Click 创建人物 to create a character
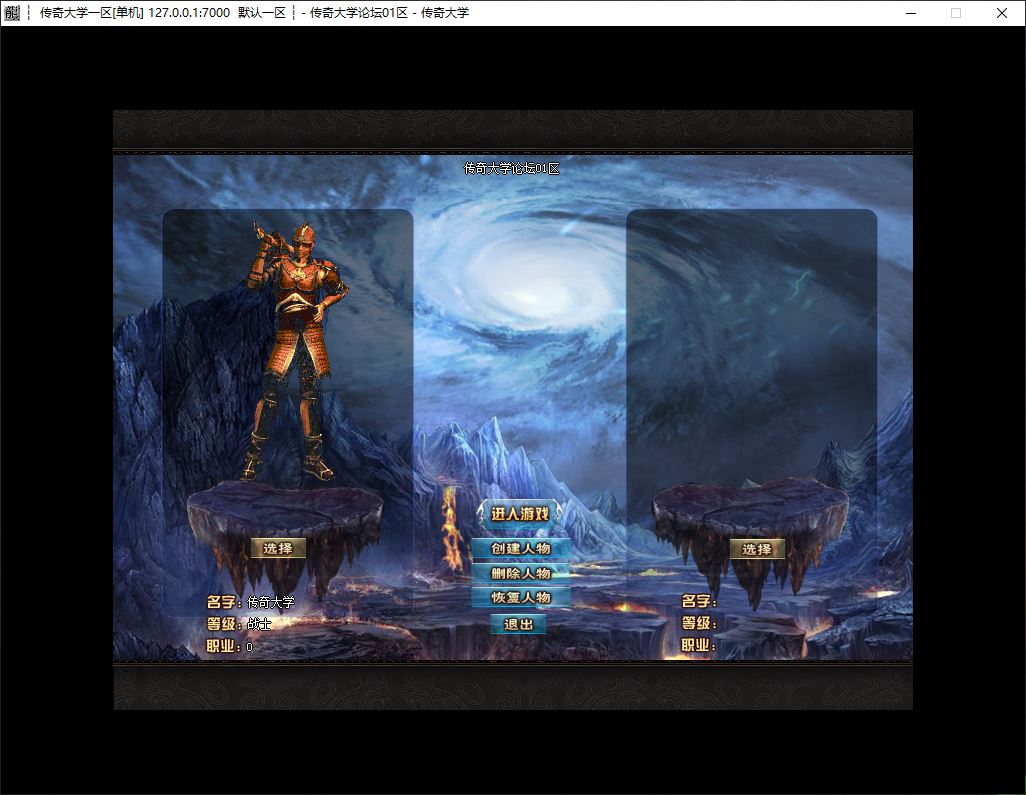 tap(521, 548)
